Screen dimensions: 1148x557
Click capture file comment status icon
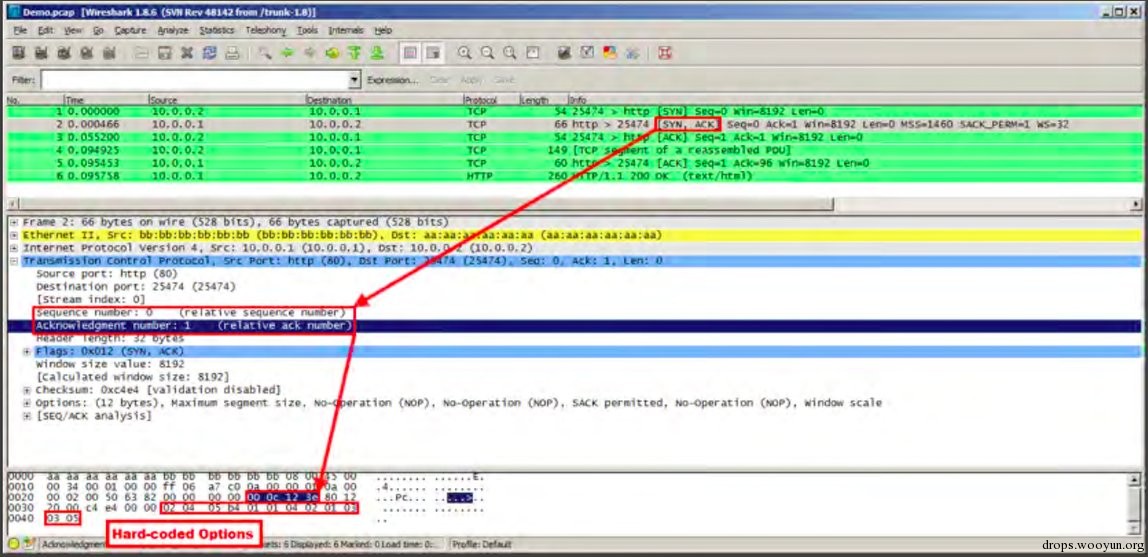pyautogui.click(x=28, y=544)
